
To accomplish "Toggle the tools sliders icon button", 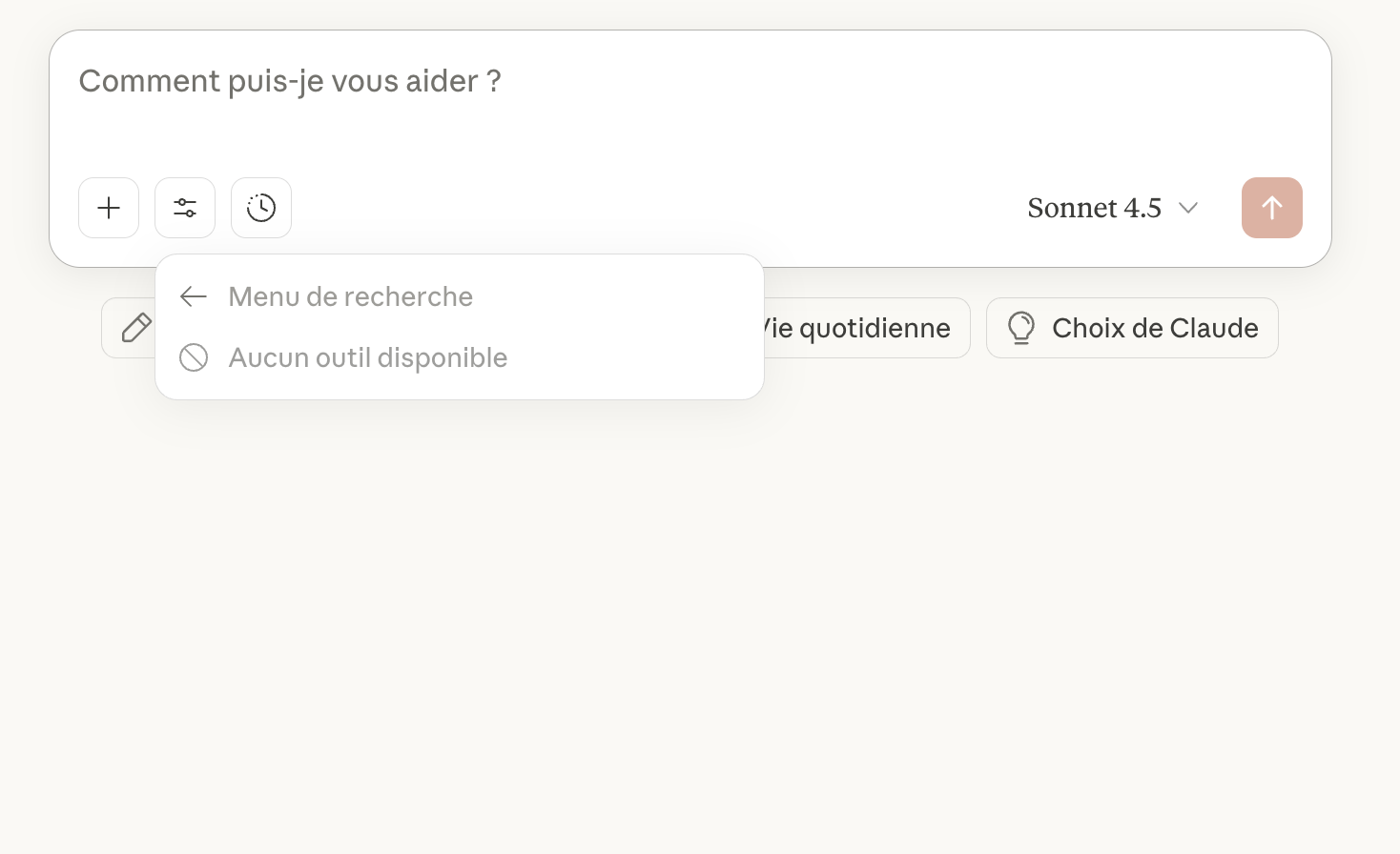I will point(185,208).
